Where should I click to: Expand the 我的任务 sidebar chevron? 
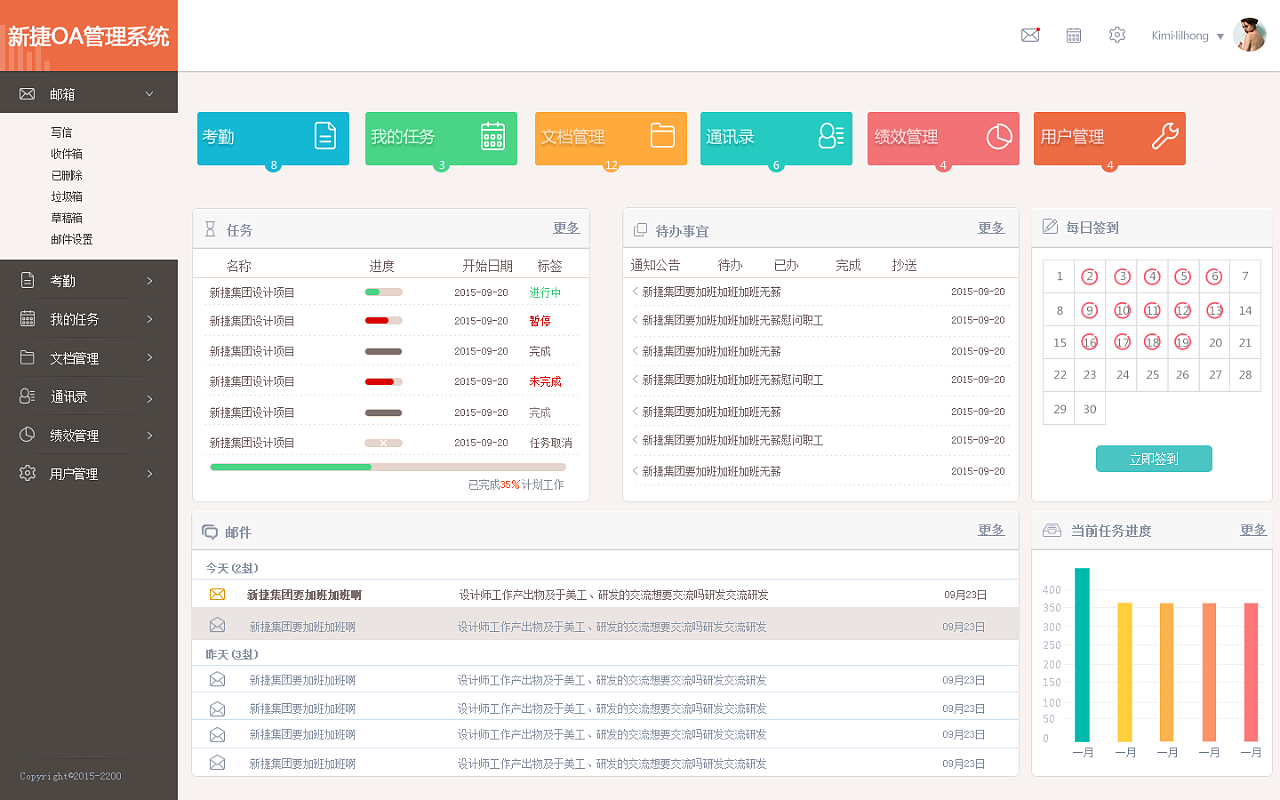150,319
